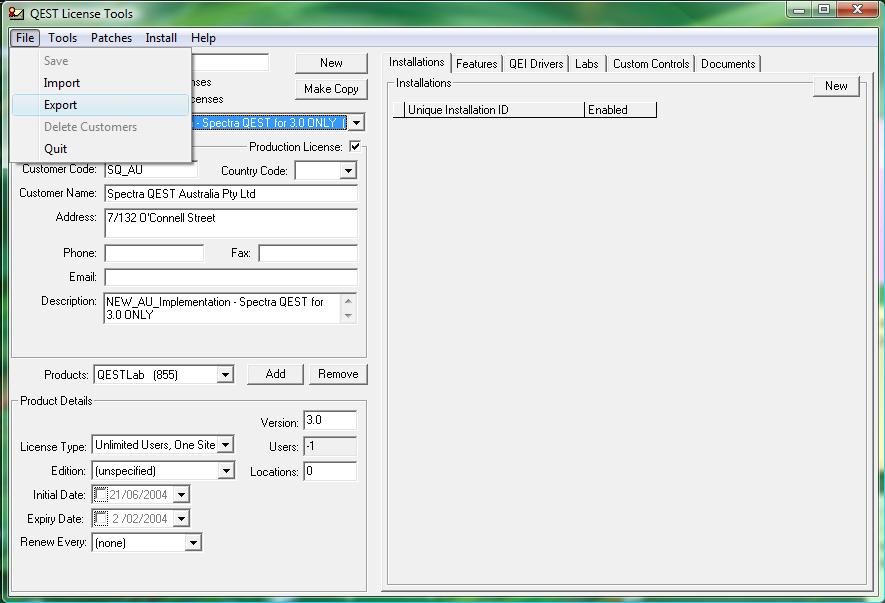
Task: Click the Add product button
Action: (x=276, y=374)
